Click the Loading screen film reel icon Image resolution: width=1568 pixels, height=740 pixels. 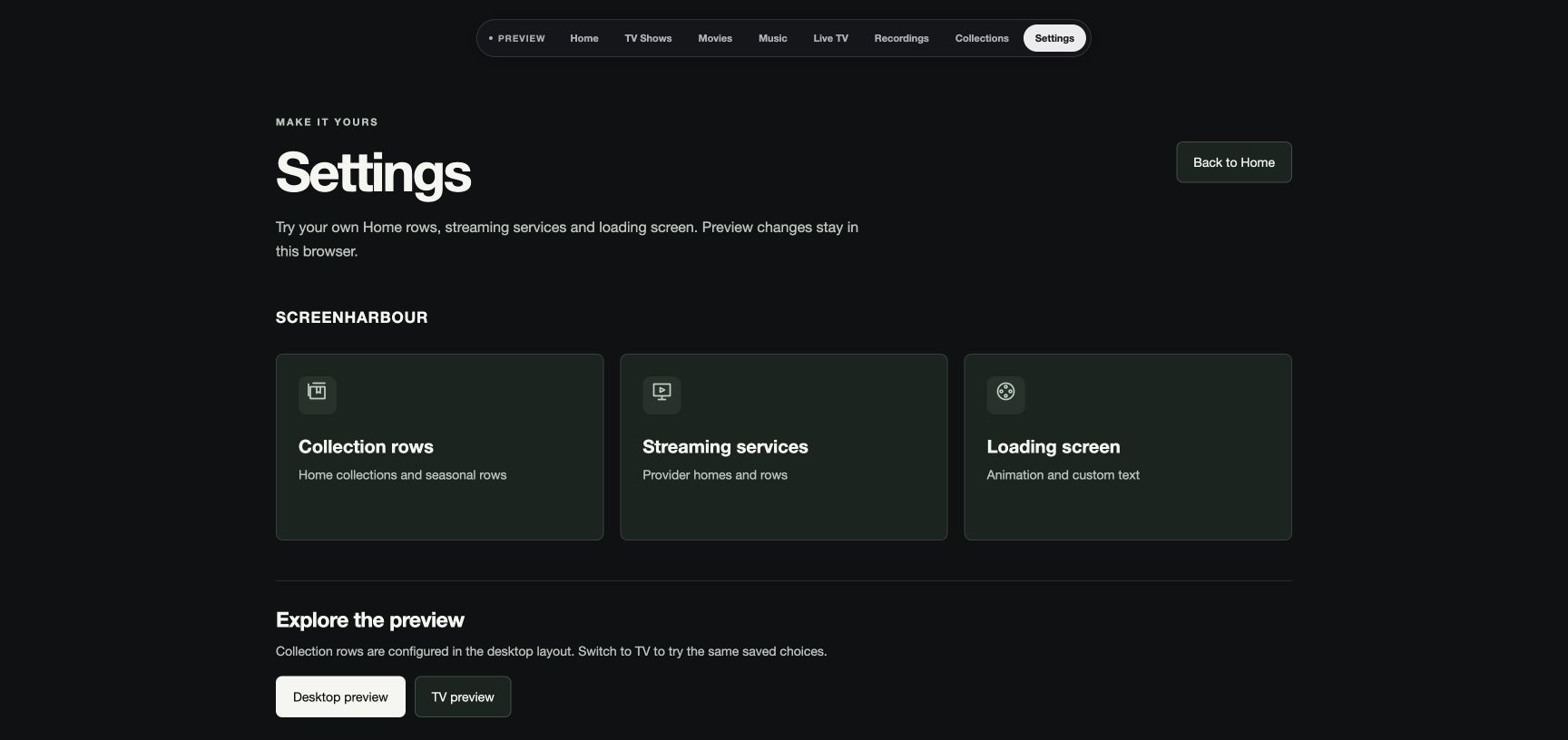pyautogui.click(x=1005, y=394)
